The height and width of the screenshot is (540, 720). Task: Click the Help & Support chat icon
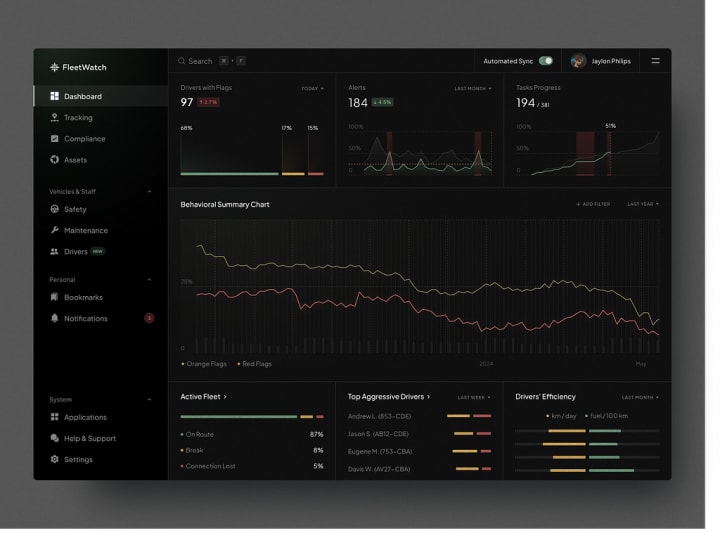[55, 439]
